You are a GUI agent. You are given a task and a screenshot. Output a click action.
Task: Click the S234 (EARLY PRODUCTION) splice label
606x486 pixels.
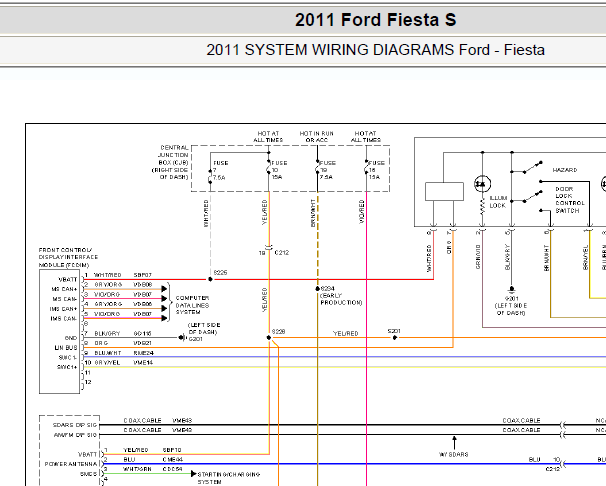click(x=340, y=296)
